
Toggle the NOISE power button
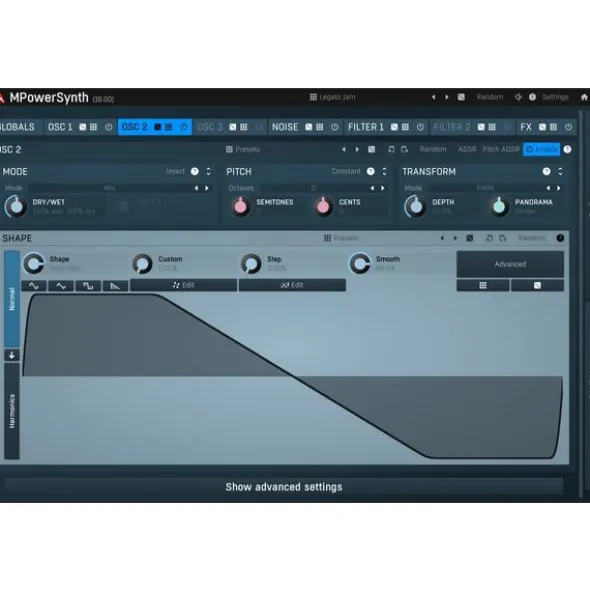(335, 127)
